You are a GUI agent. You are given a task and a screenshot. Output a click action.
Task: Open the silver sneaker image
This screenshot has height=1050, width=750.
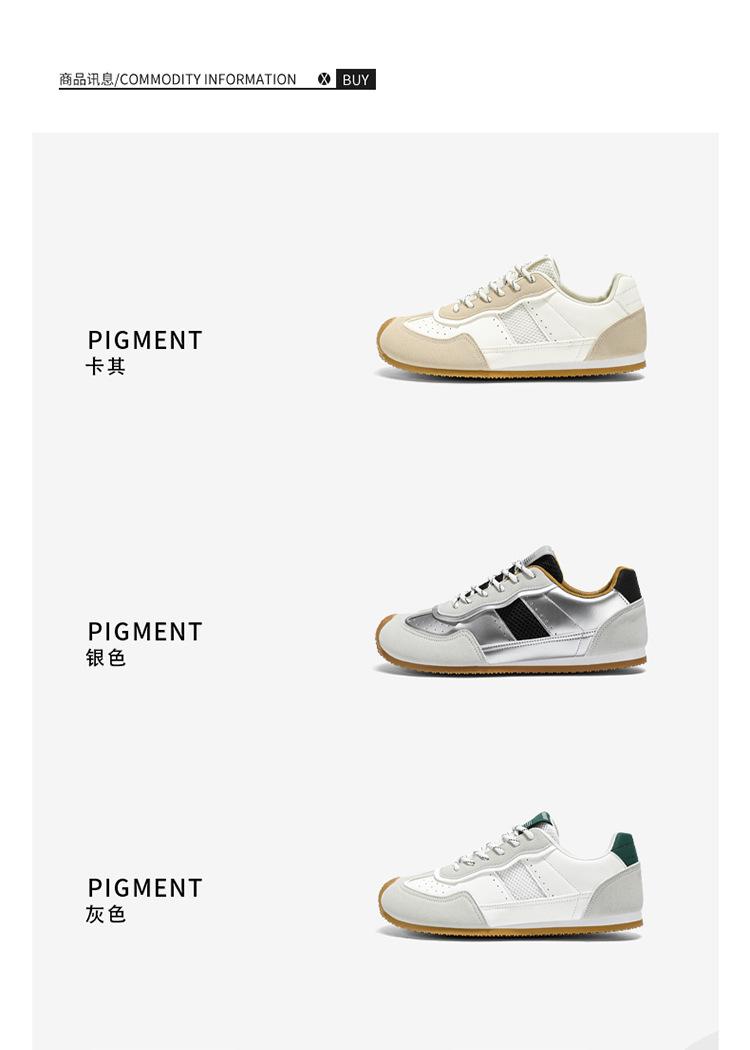511,610
